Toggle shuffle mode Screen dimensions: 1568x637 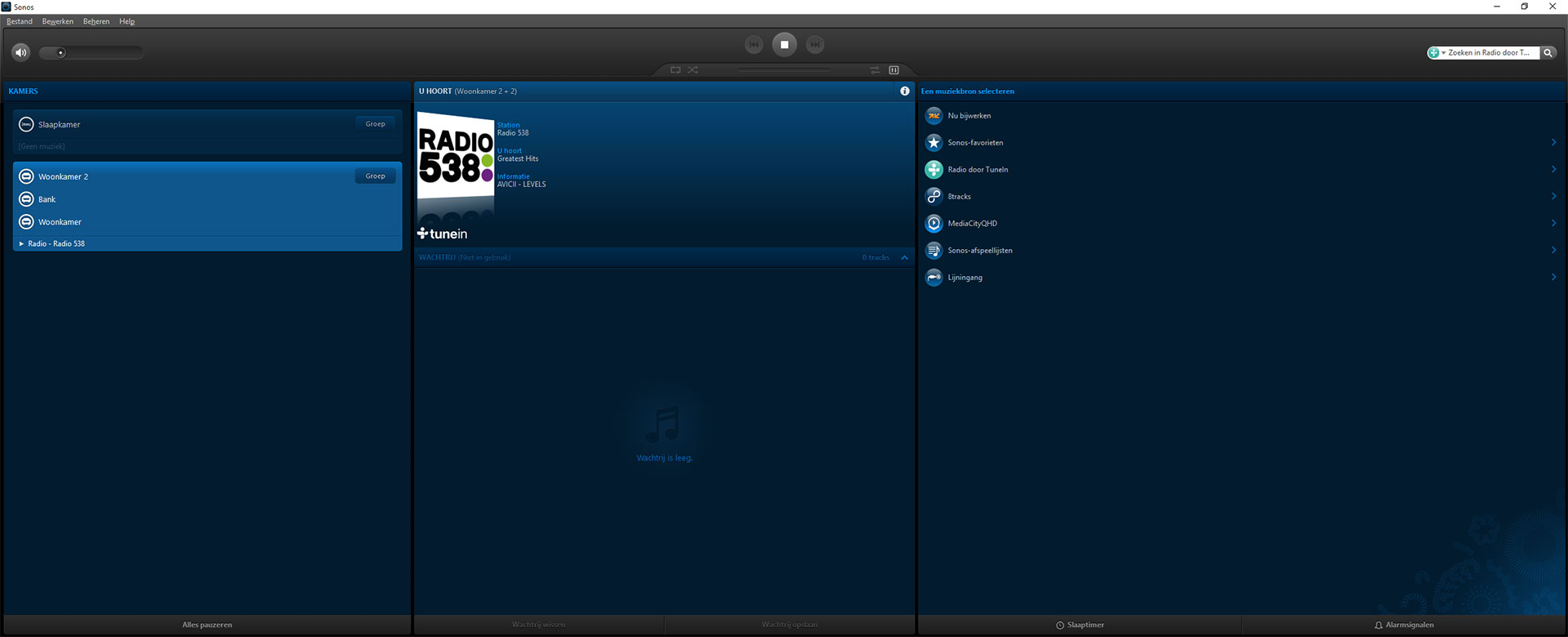pos(693,70)
